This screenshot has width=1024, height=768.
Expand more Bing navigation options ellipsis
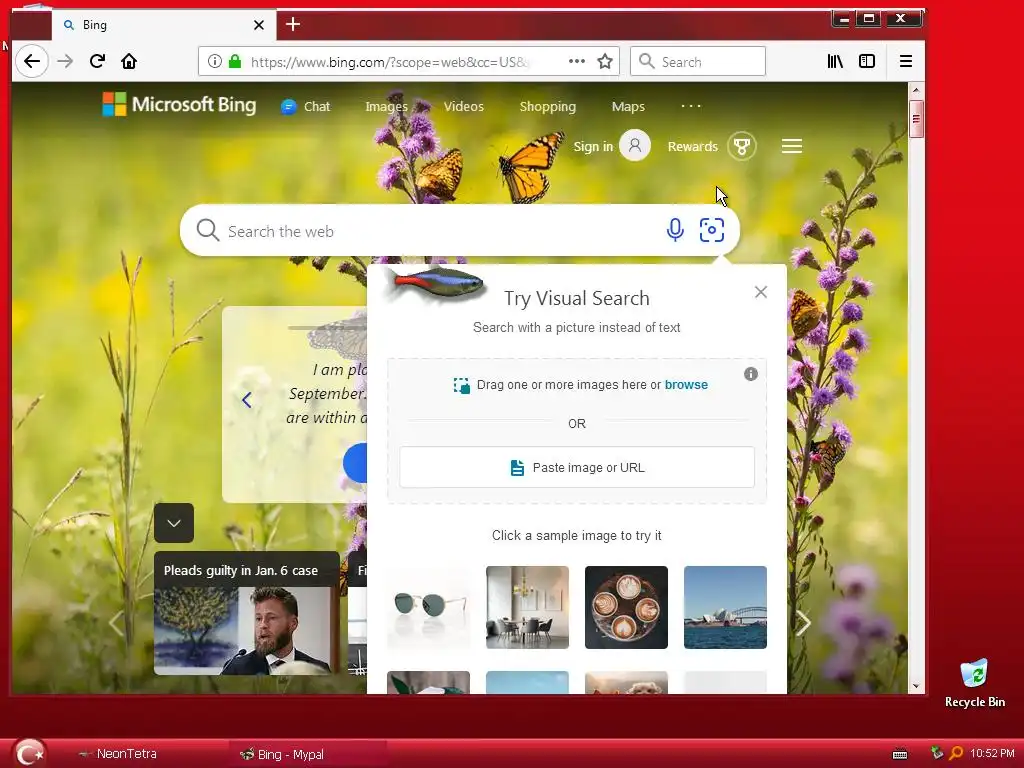click(x=691, y=106)
